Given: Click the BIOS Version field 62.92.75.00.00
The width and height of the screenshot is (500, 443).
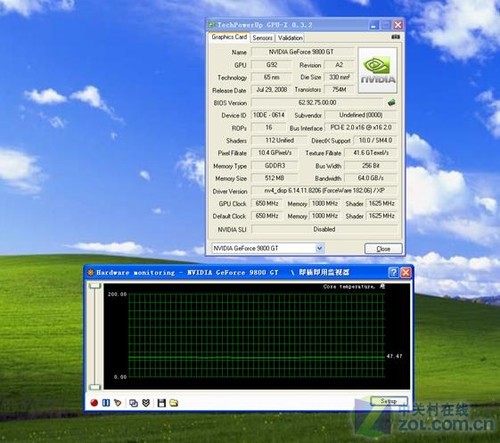Looking at the screenshot, I should tap(317, 103).
